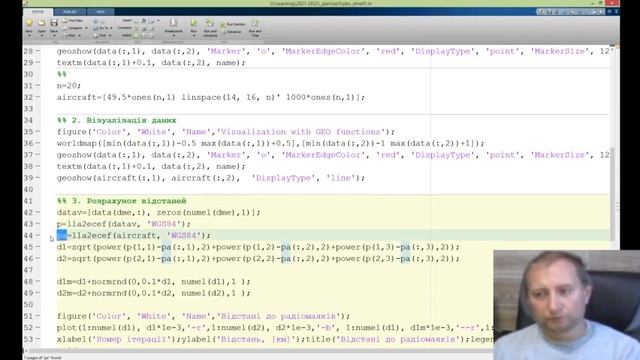Click the green Run arrow icon

click(194, 22)
